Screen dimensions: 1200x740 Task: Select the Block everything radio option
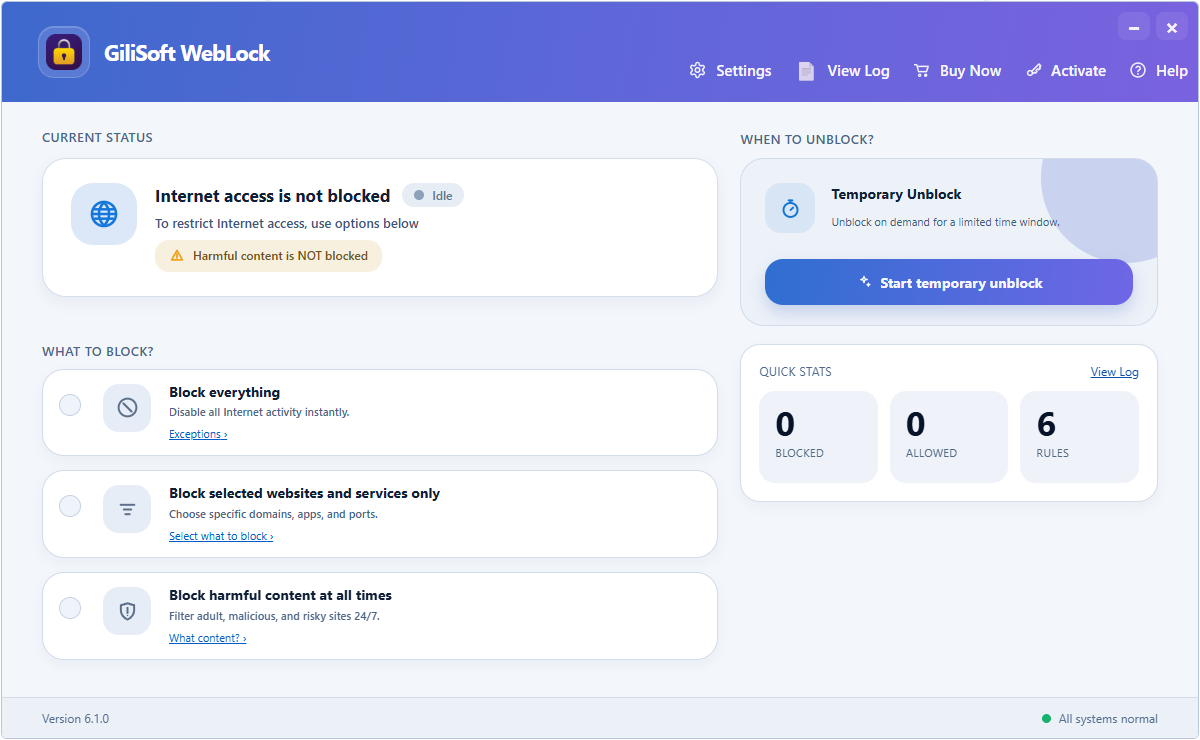(70, 405)
